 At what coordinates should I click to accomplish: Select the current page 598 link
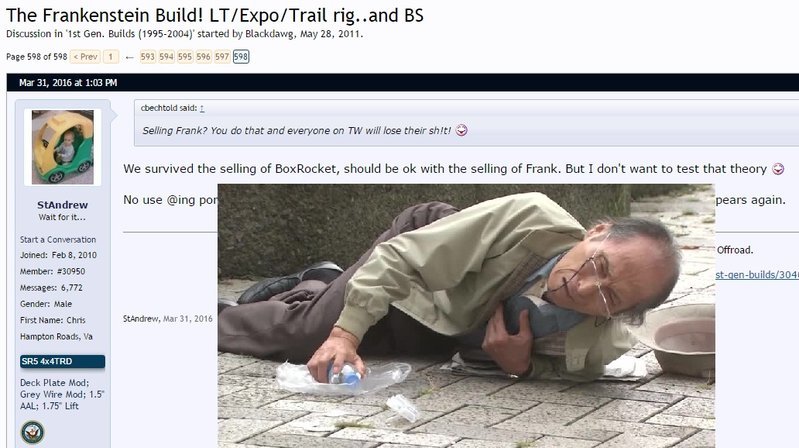241,57
